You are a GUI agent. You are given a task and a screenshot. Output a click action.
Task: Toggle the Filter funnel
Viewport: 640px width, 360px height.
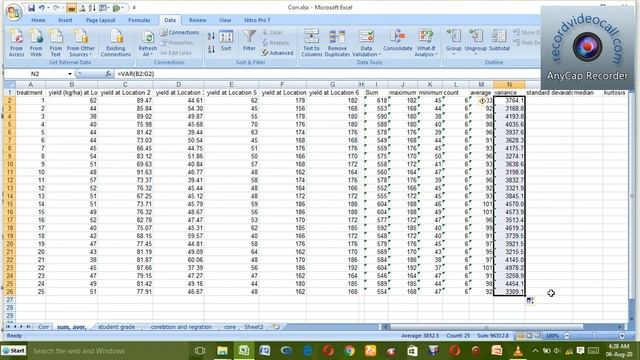(x=249, y=41)
